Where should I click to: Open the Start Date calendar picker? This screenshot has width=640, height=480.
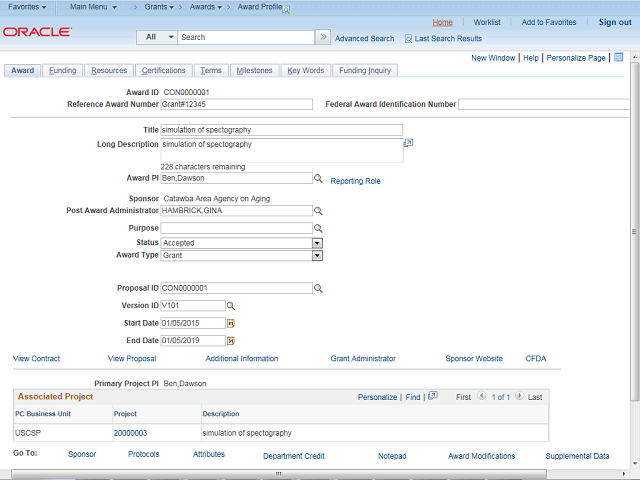pyautogui.click(x=230, y=324)
